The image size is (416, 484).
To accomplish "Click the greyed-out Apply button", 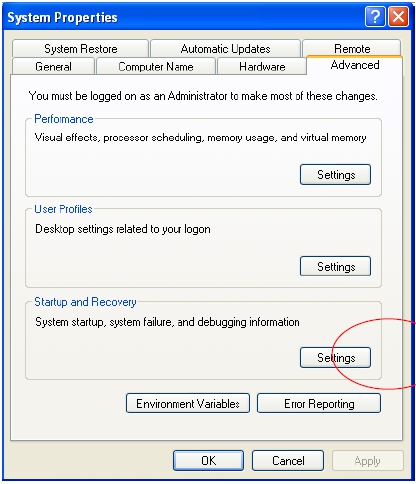I will pos(367,461).
